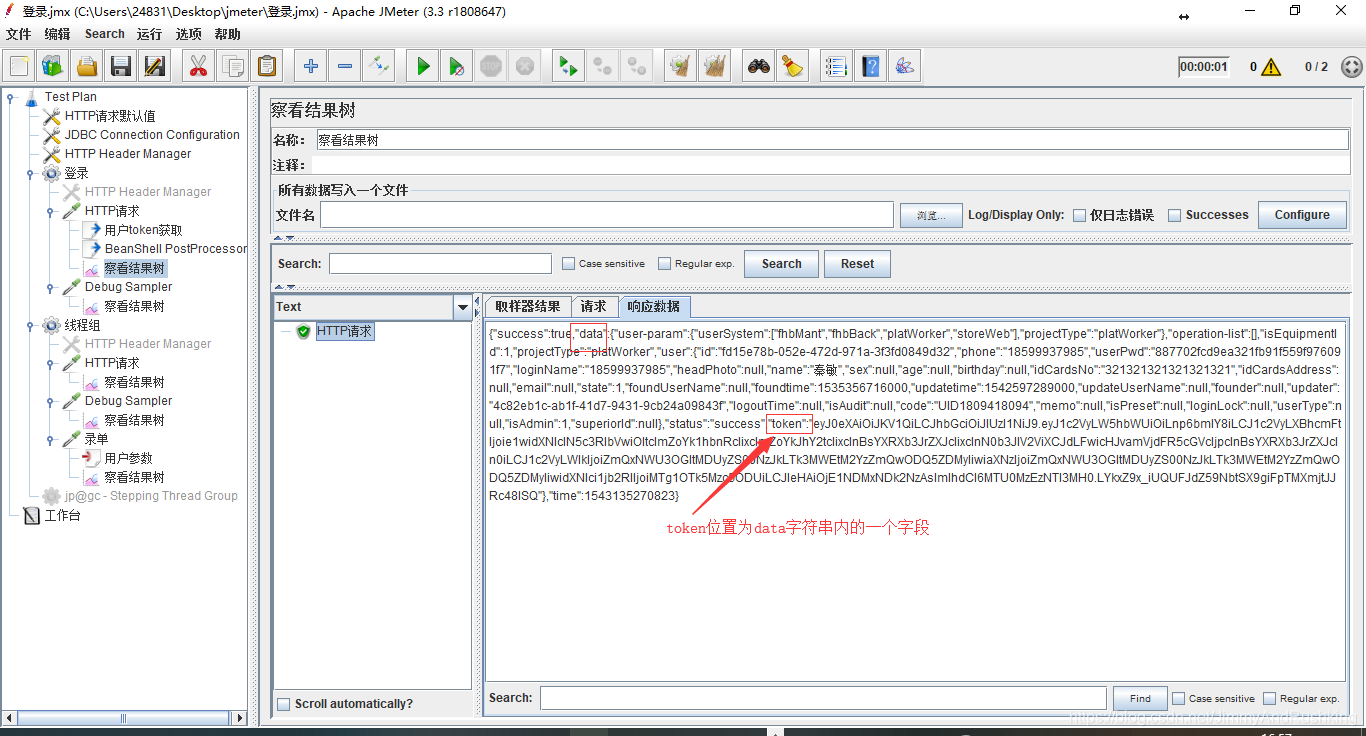1366x736 pixels.
Task: Tick the Successes checkbox
Action: (x=1175, y=215)
